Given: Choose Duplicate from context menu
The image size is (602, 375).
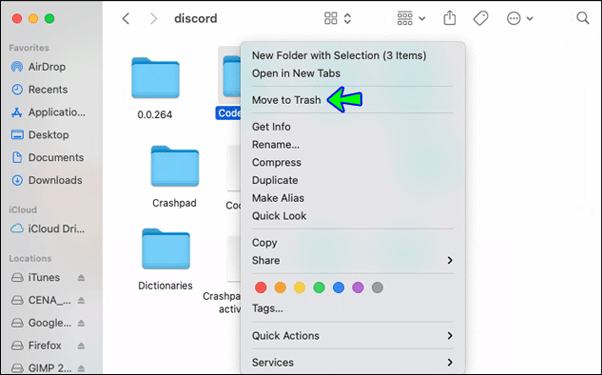Looking at the screenshot, I should click(275, 180).
